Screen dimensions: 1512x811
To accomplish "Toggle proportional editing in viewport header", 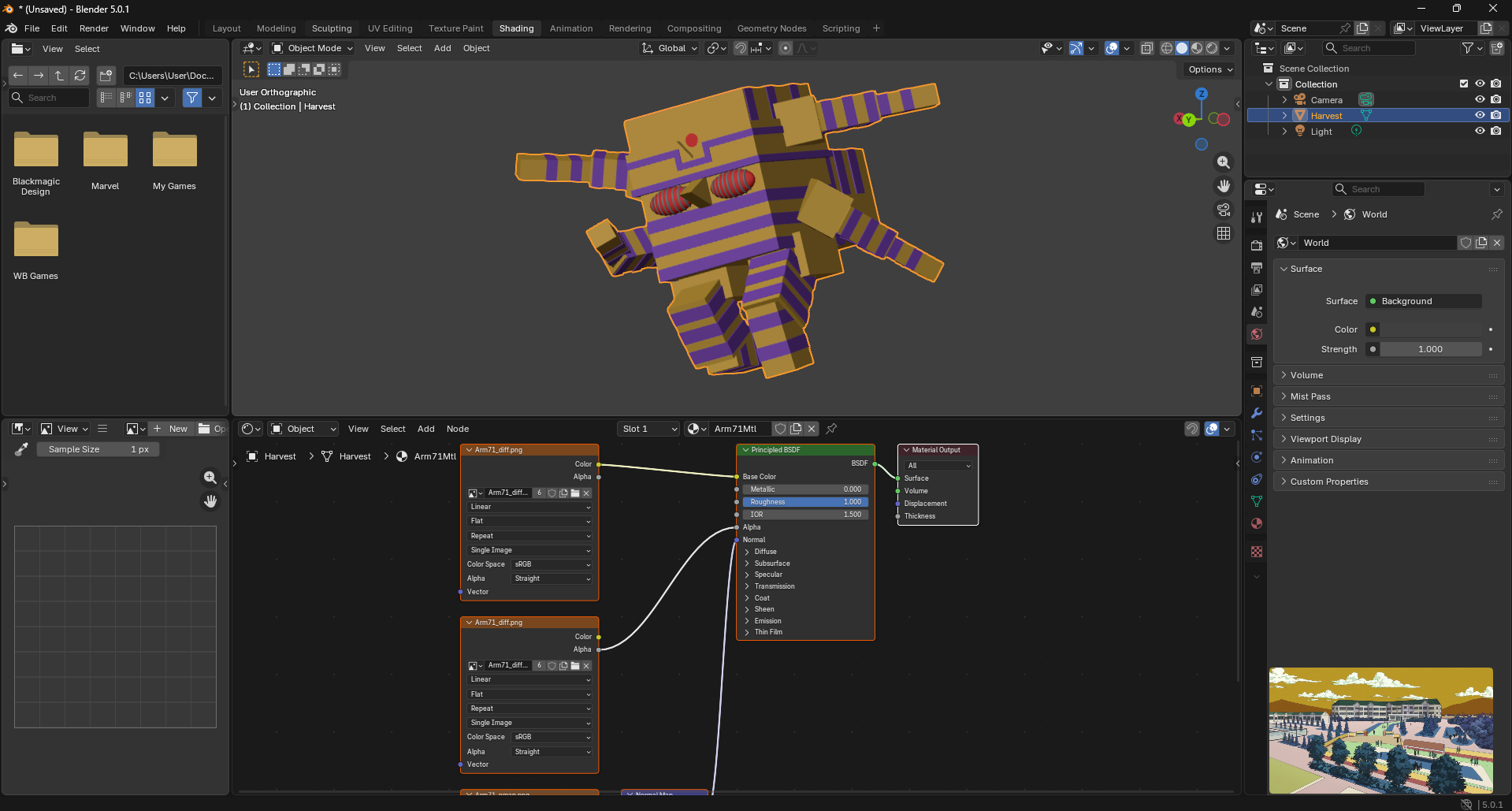I will click(786, 48).
